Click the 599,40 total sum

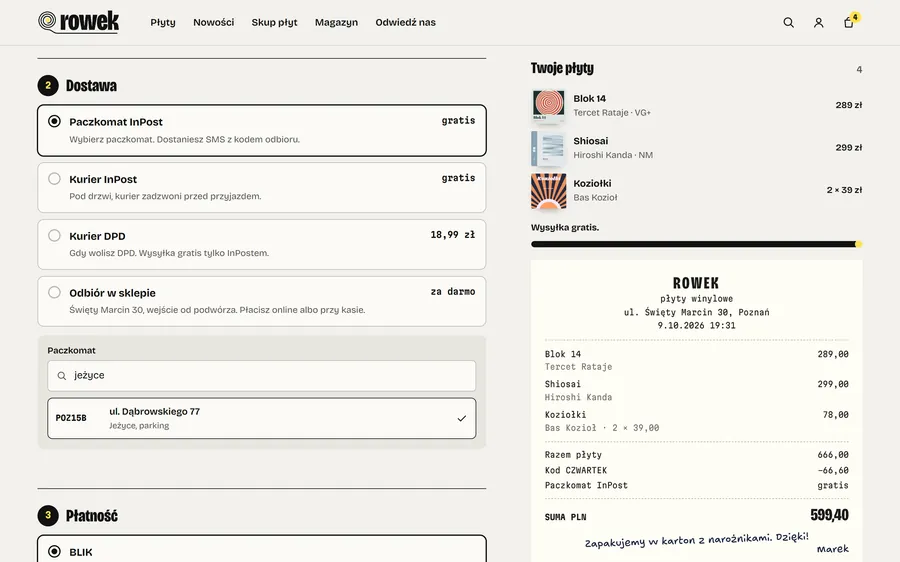pyautogui.click(x=829, y=515)
